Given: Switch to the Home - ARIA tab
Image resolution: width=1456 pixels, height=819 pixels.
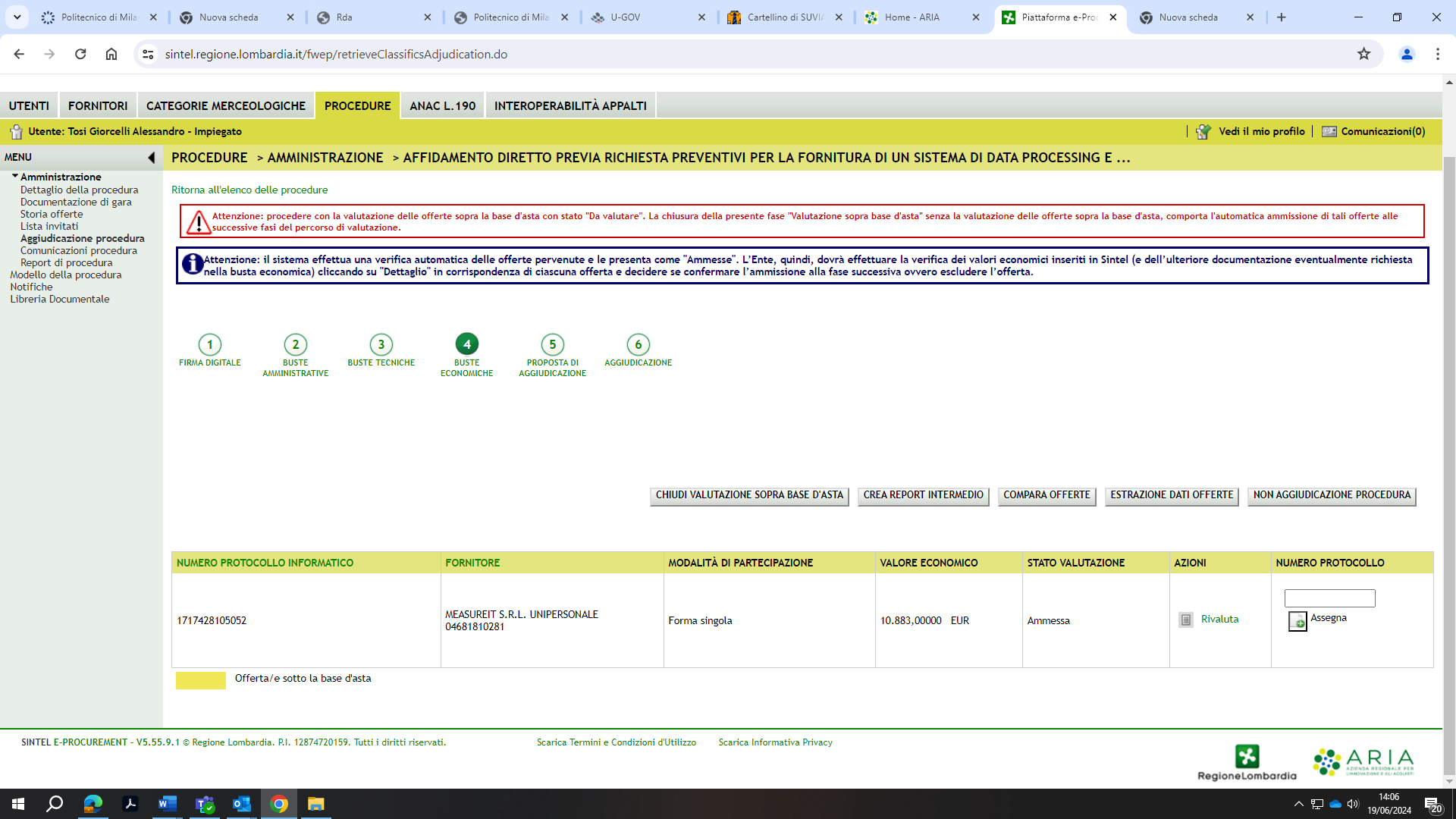Looking at the screenshot, I should click(x=911, y=17).
